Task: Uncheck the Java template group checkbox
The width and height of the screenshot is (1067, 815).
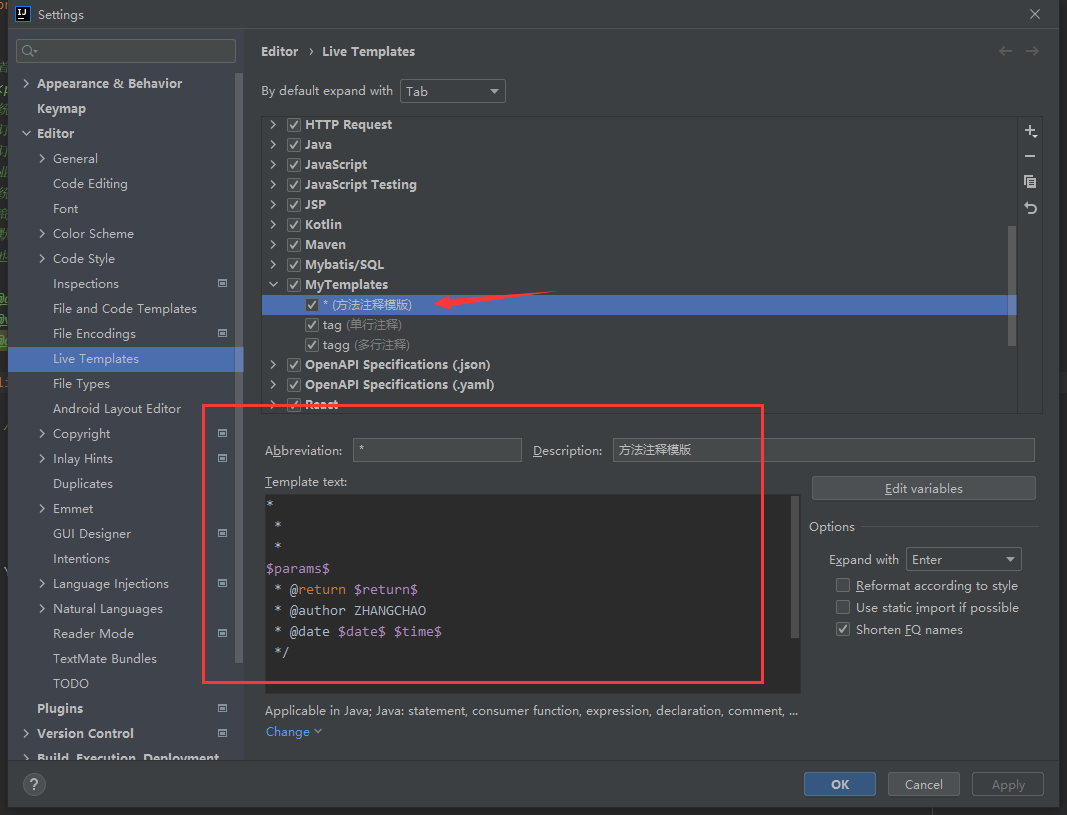Action: click(x=294, y=144)
